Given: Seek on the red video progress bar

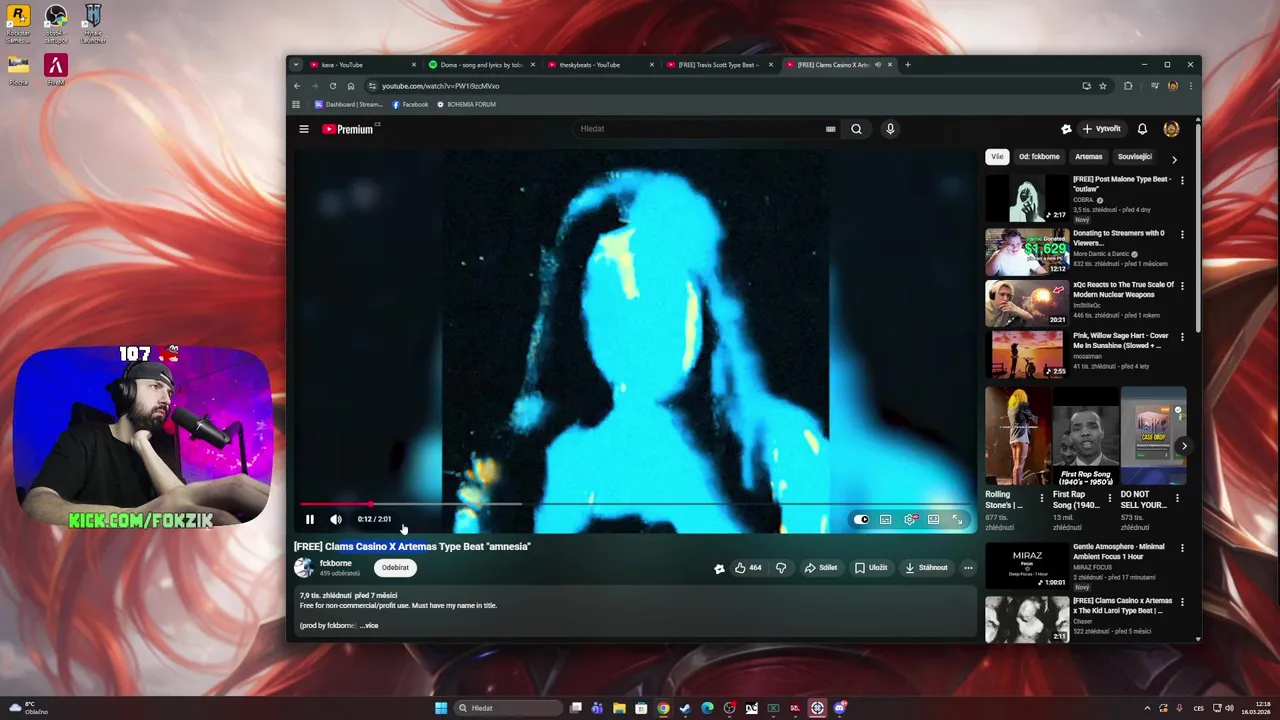Looking at the screenshot, I should click(635, 504).
